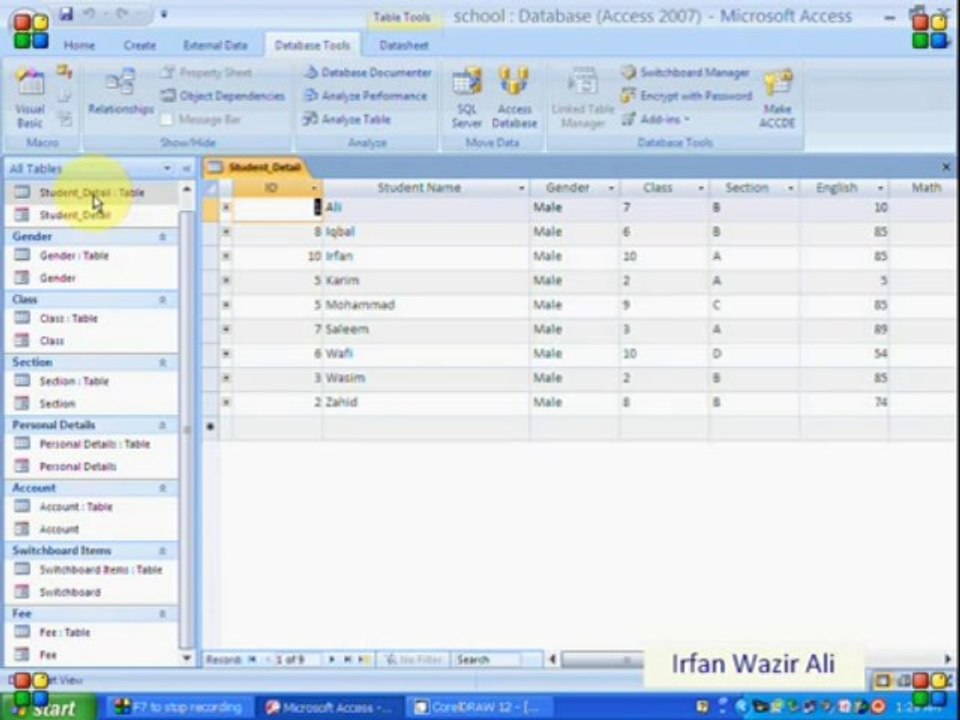This screenshot has height=720, width=960.
Task: Open Object Dependencies
Action: pyautogui.click(x=223, y=96)
